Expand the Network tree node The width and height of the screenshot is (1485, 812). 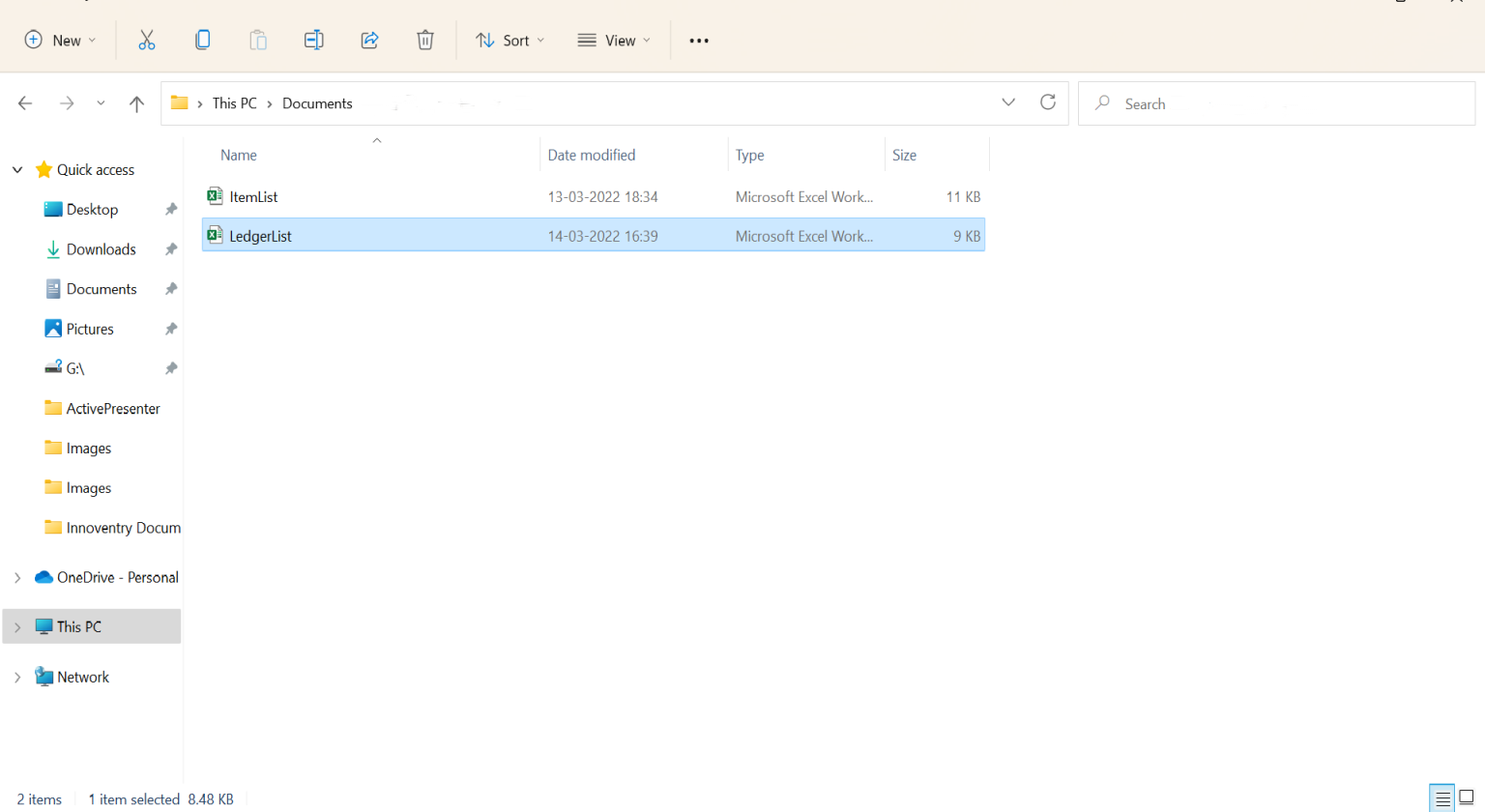pos(17,678)
